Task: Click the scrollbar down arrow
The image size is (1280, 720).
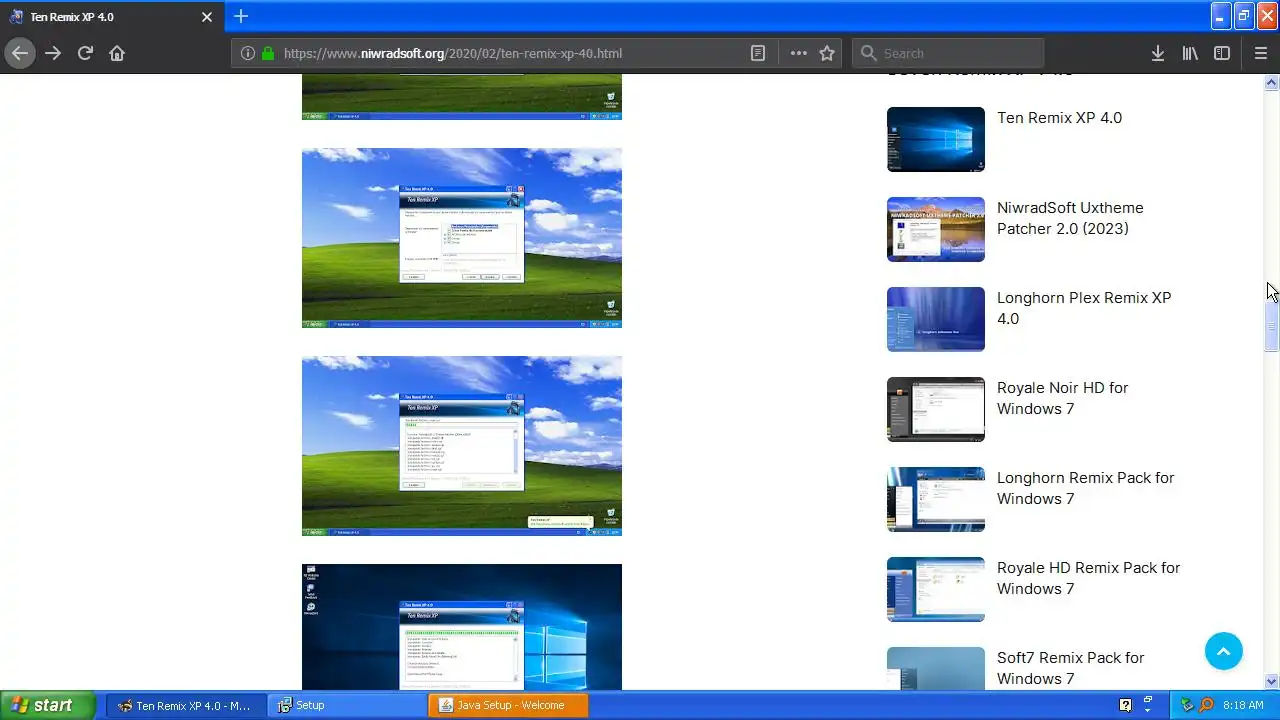Action: coord(1271,682)
